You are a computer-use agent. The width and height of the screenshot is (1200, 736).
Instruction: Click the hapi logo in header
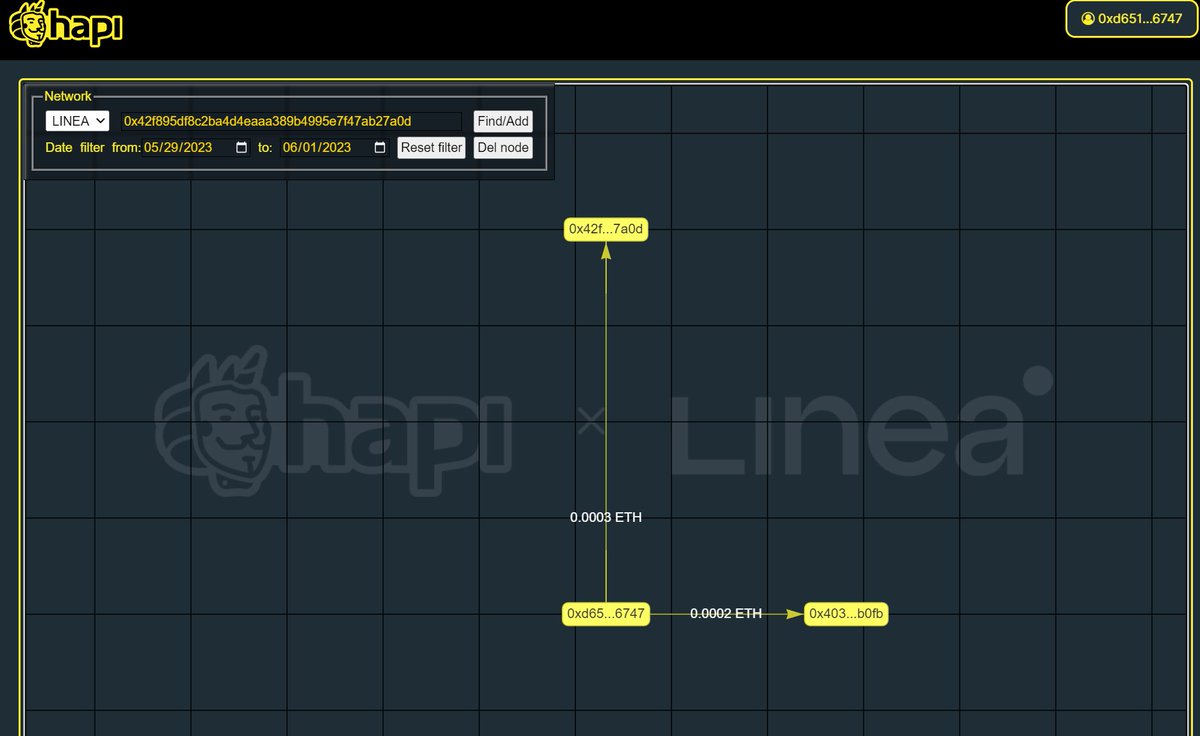click(65, 24)
